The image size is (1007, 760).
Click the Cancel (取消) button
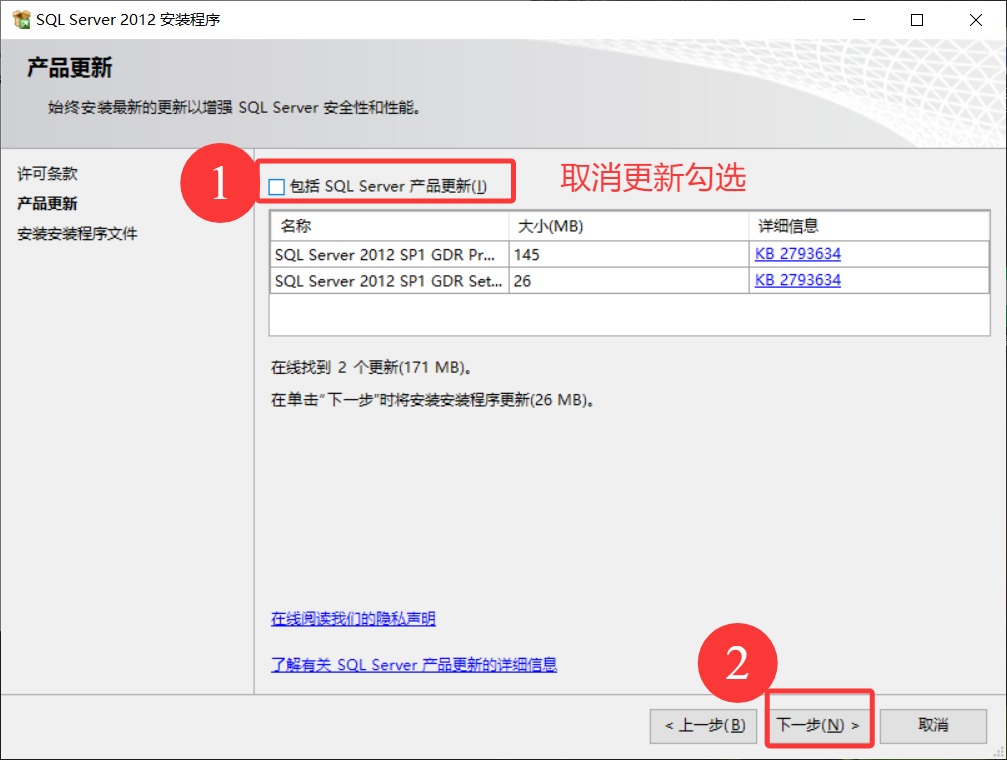tap(933, 726)
